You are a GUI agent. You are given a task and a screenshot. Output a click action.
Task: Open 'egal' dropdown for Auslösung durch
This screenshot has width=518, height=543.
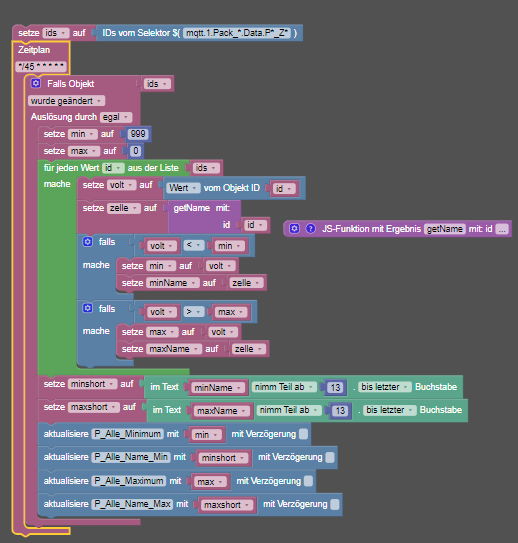116,117
